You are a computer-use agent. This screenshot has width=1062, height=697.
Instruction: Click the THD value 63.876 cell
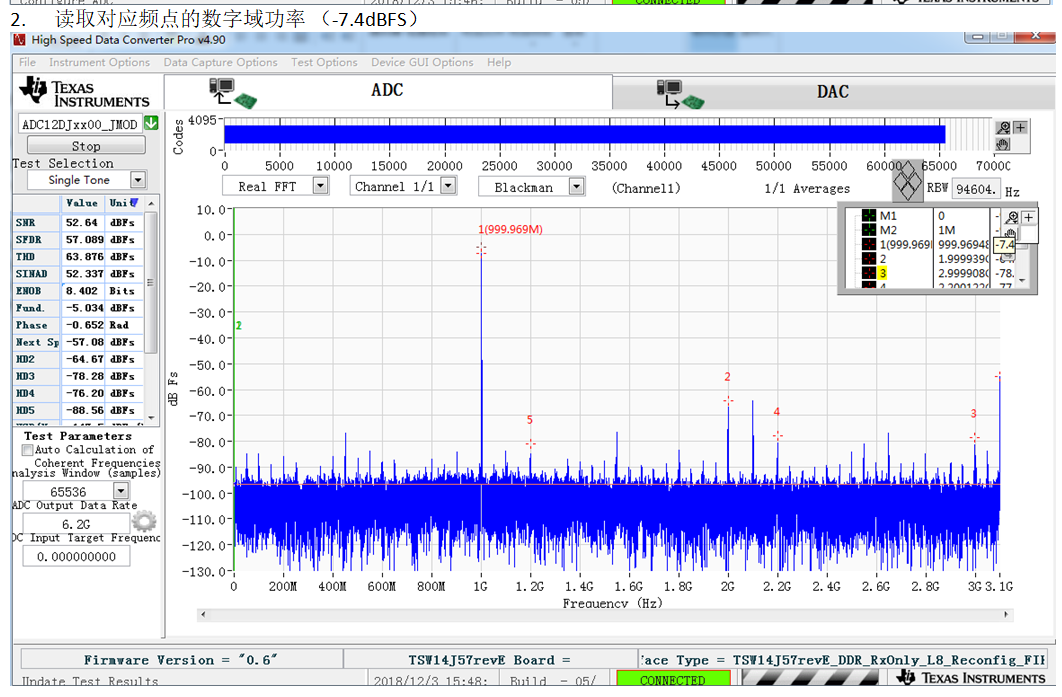[83, 257]
